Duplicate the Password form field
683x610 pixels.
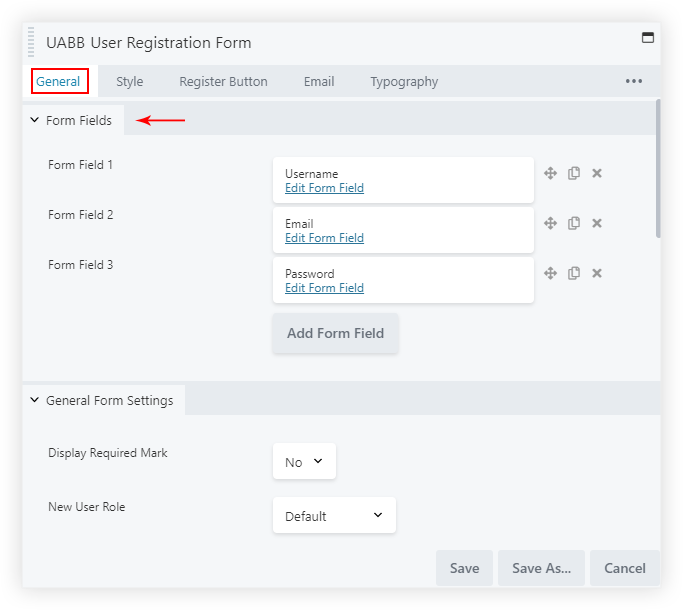pyautogui.click(x=574, y=273)
